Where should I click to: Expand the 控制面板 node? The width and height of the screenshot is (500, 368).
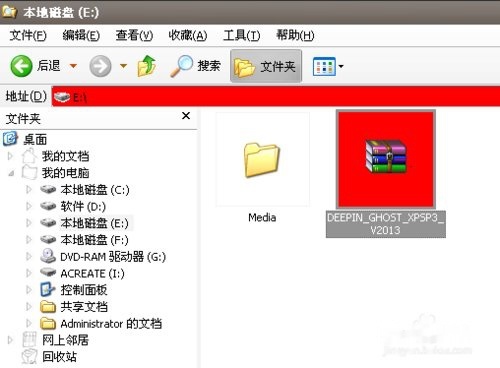29,290
